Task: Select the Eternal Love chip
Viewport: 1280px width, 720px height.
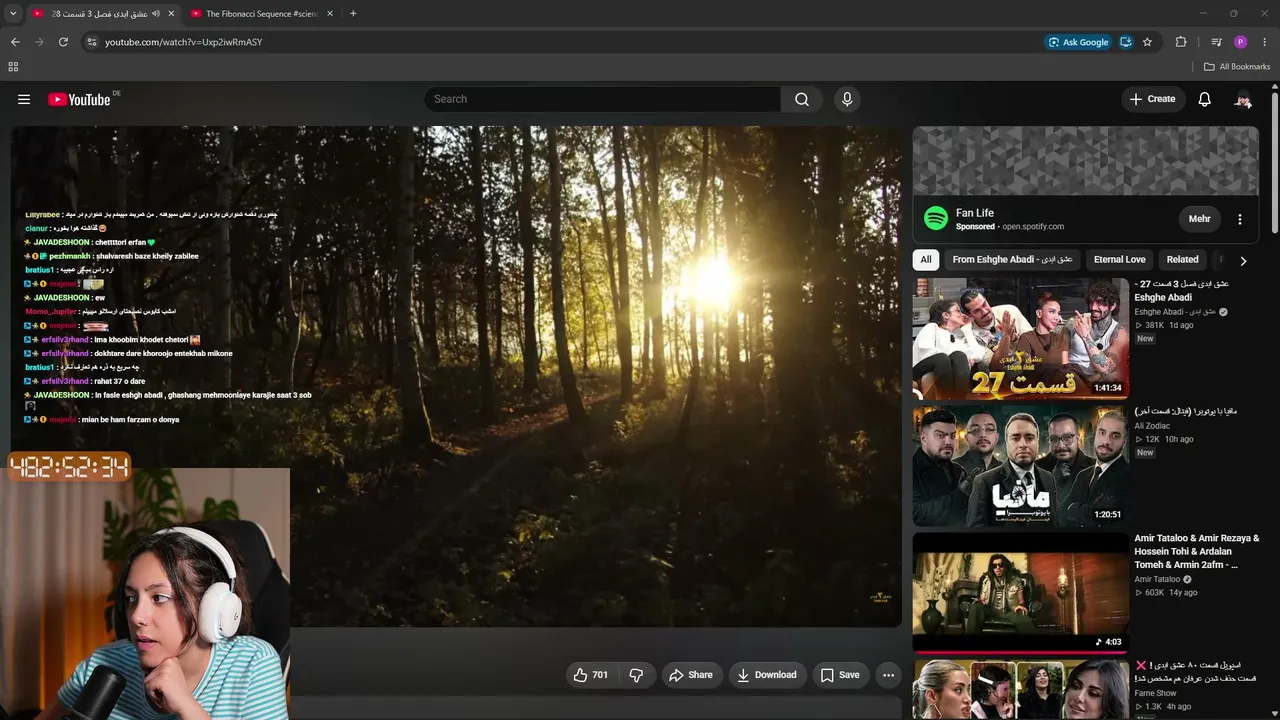Action: pos(1119,260)
